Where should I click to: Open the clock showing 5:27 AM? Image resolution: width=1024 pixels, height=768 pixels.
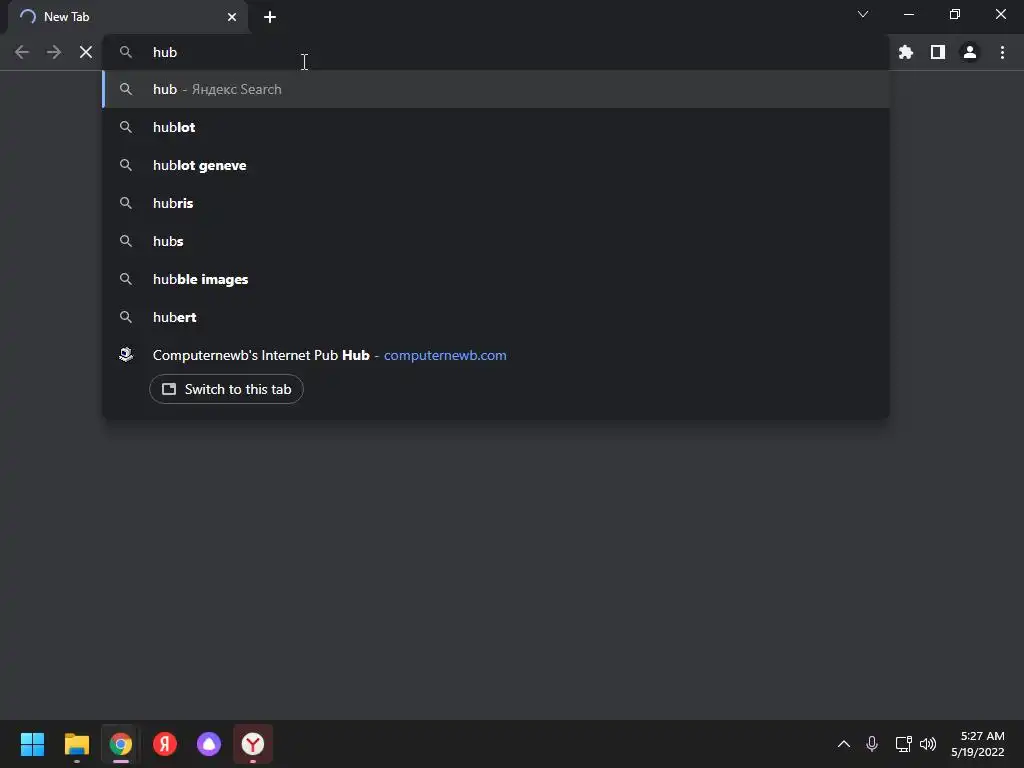tap(978, 744)
